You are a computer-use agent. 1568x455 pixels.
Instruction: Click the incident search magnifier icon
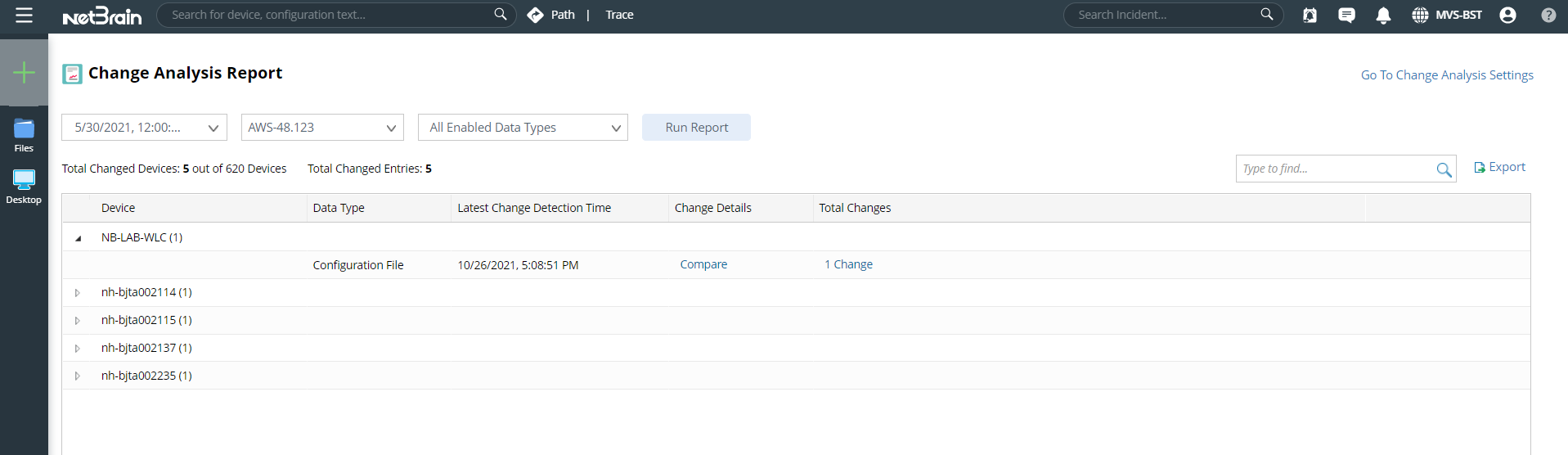click(1267, 14)
